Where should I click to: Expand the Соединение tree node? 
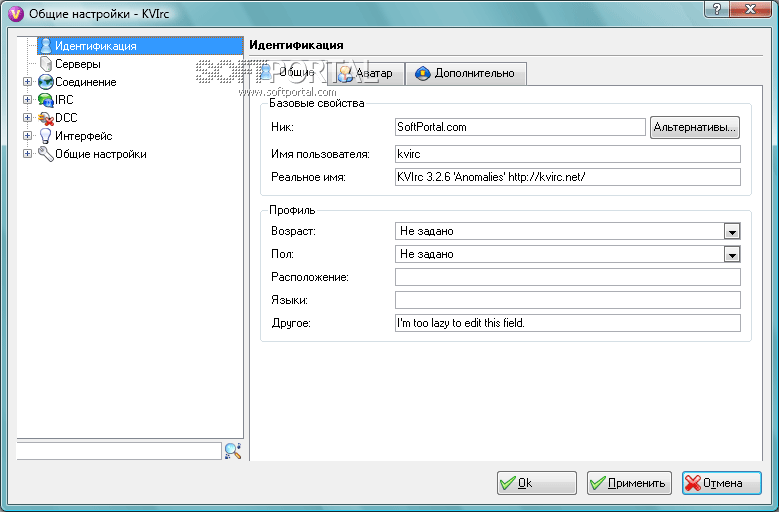(27, 82)
